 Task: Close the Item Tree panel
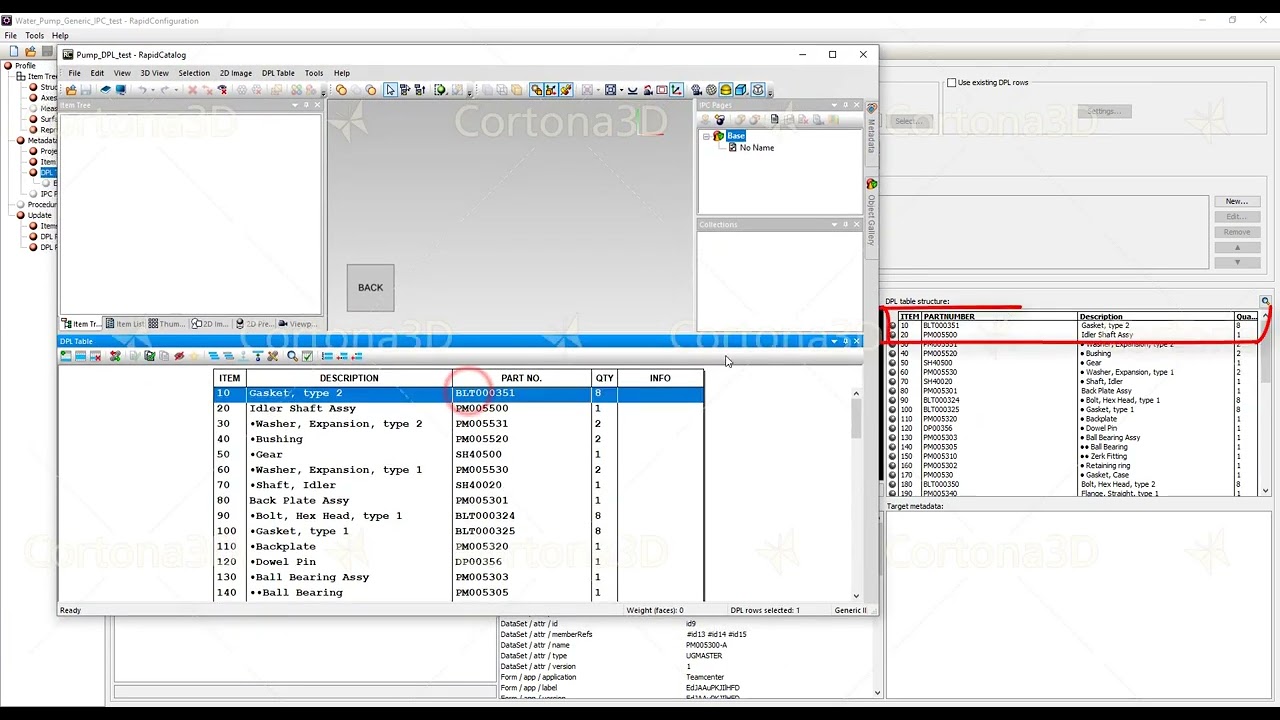[317, 105]
